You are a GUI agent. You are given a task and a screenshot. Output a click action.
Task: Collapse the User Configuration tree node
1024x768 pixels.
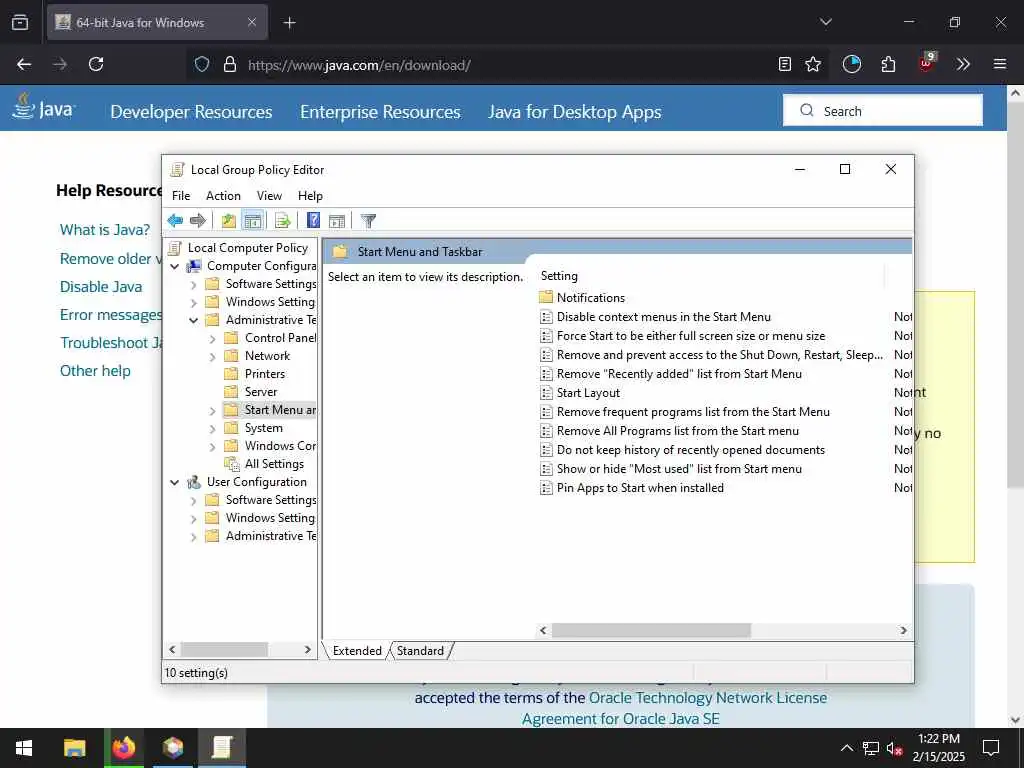tap(174, 483)
